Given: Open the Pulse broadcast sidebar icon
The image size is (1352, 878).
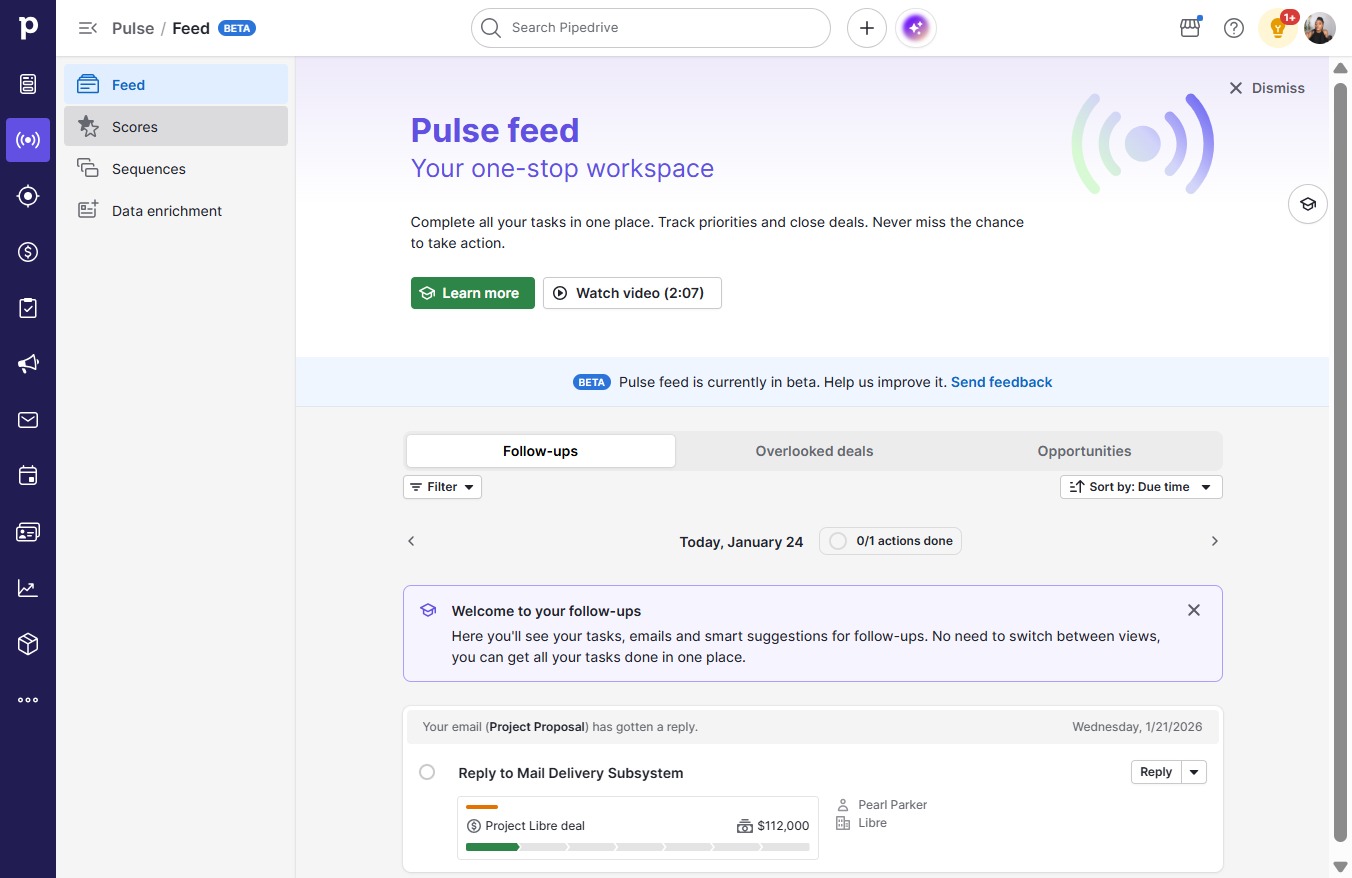Looking at the screenshot, I should pyautogui.click(x=28, y=140).
